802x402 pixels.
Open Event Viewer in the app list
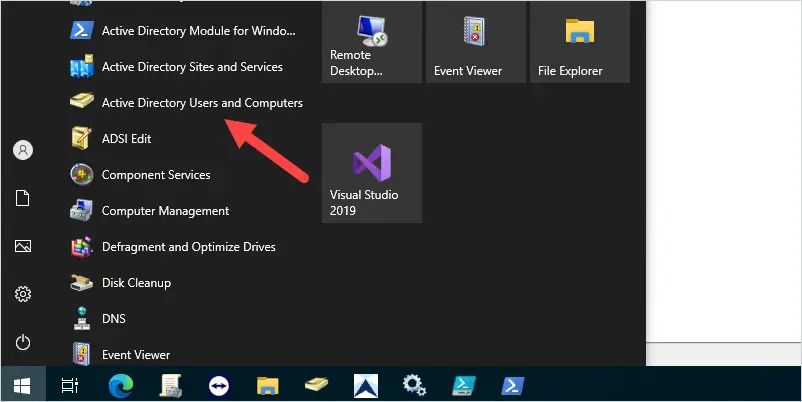click(120, 354)
